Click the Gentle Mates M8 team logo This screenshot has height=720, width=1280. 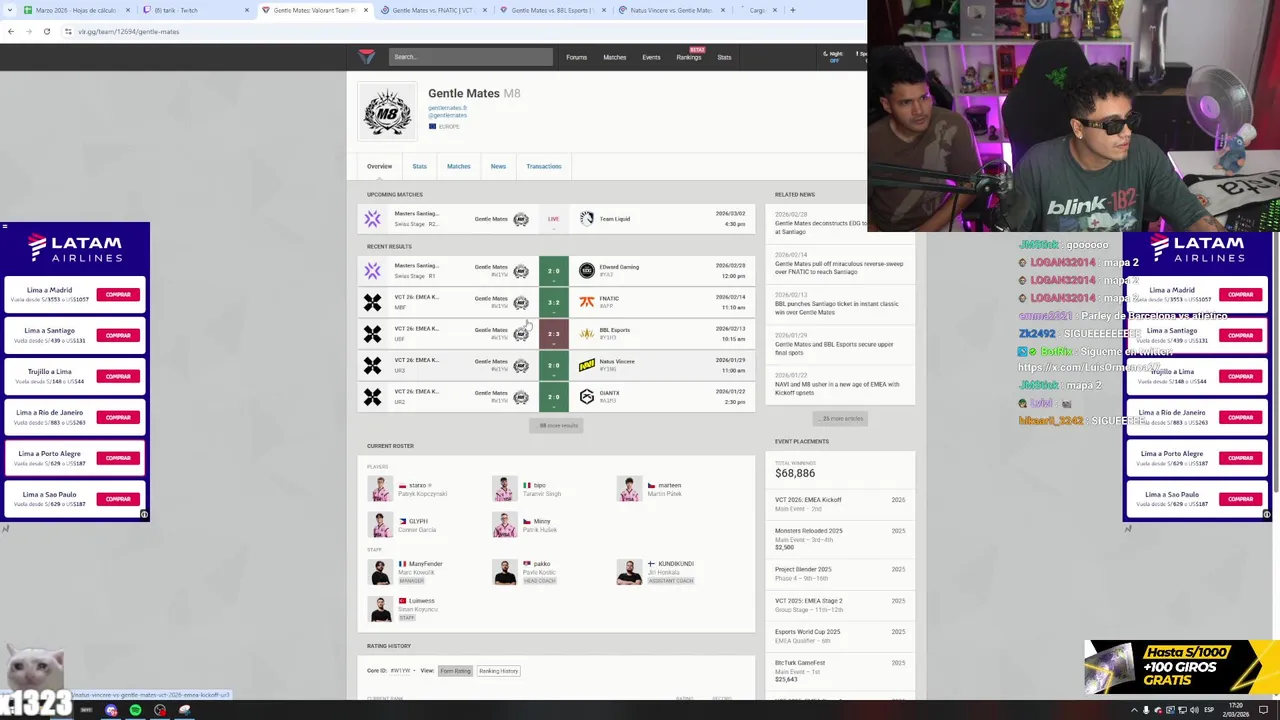tap(387, 110)
